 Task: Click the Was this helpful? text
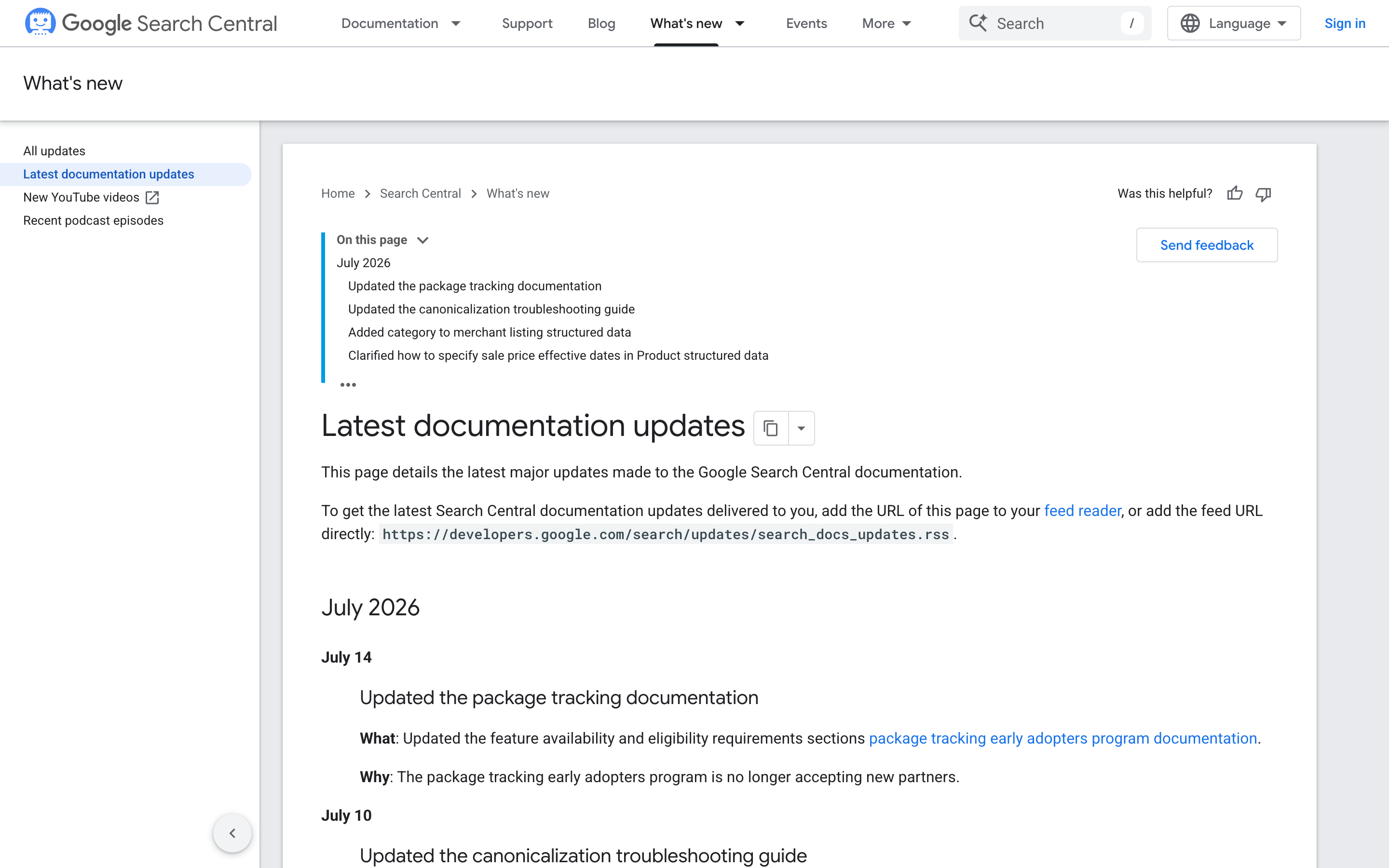coord(1165,193)
